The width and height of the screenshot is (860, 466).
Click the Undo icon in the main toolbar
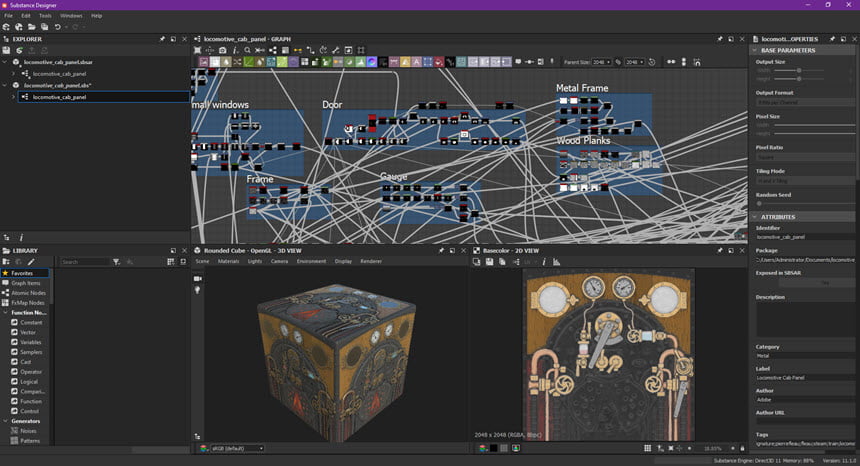click(58, 27)
